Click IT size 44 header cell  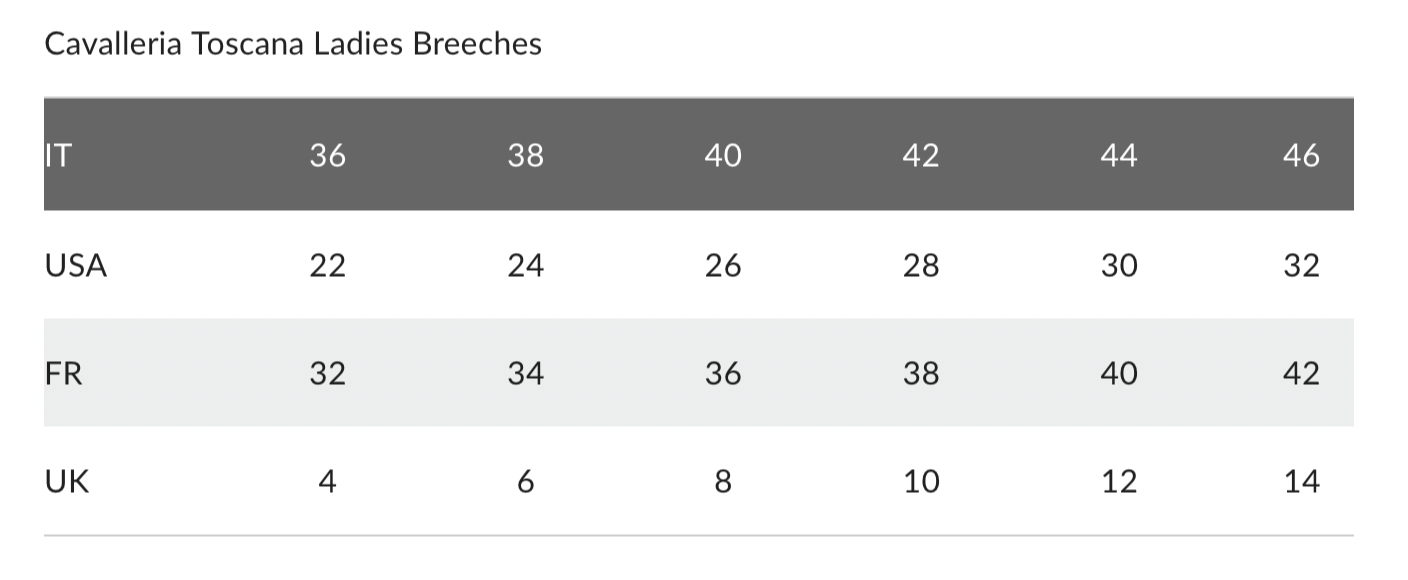point(1118,156)
